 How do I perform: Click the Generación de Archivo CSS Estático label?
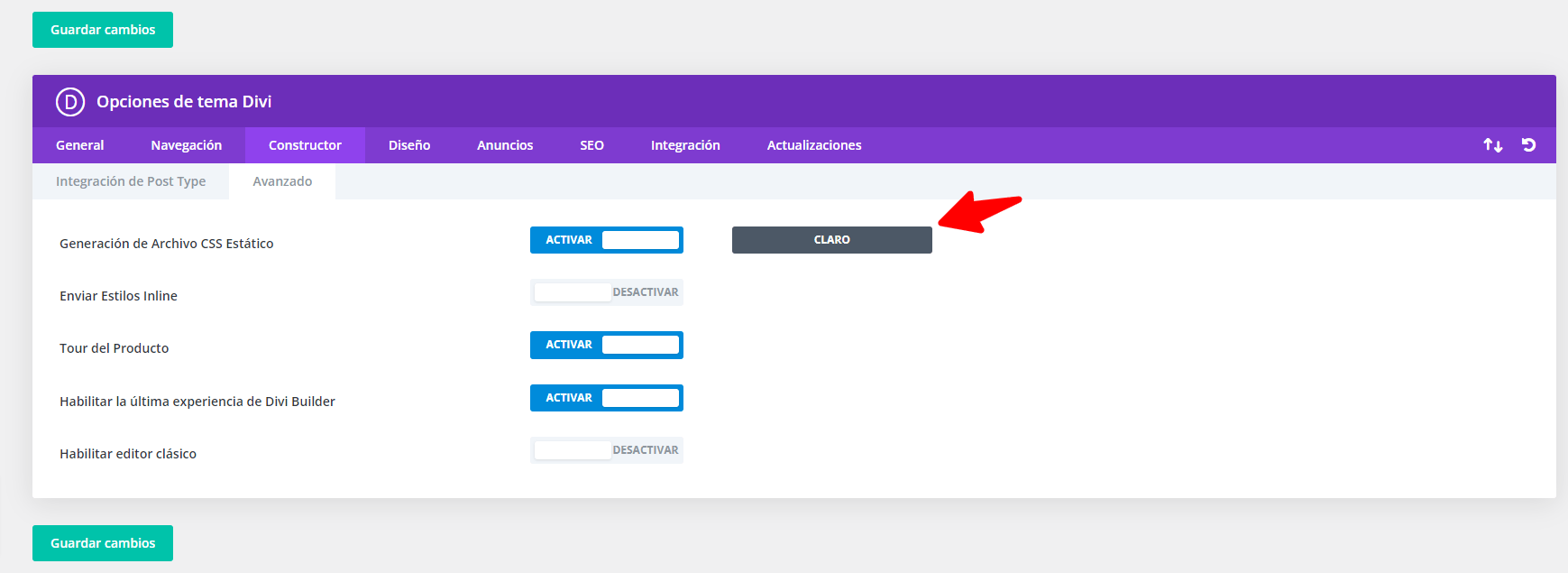click(167, 244)
